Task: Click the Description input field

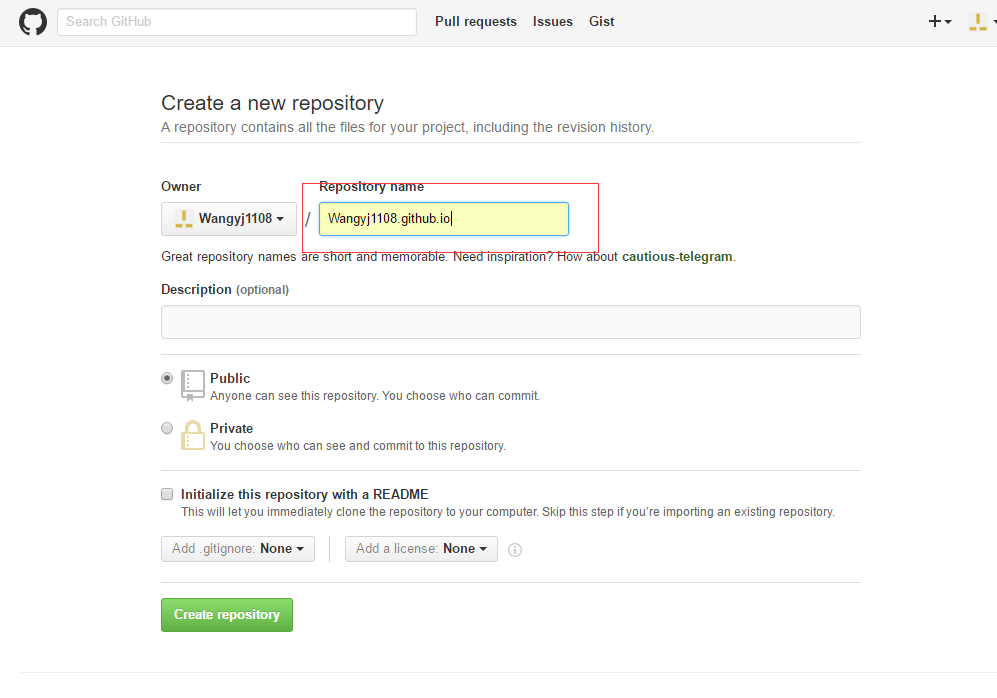Action: (511, 322)
